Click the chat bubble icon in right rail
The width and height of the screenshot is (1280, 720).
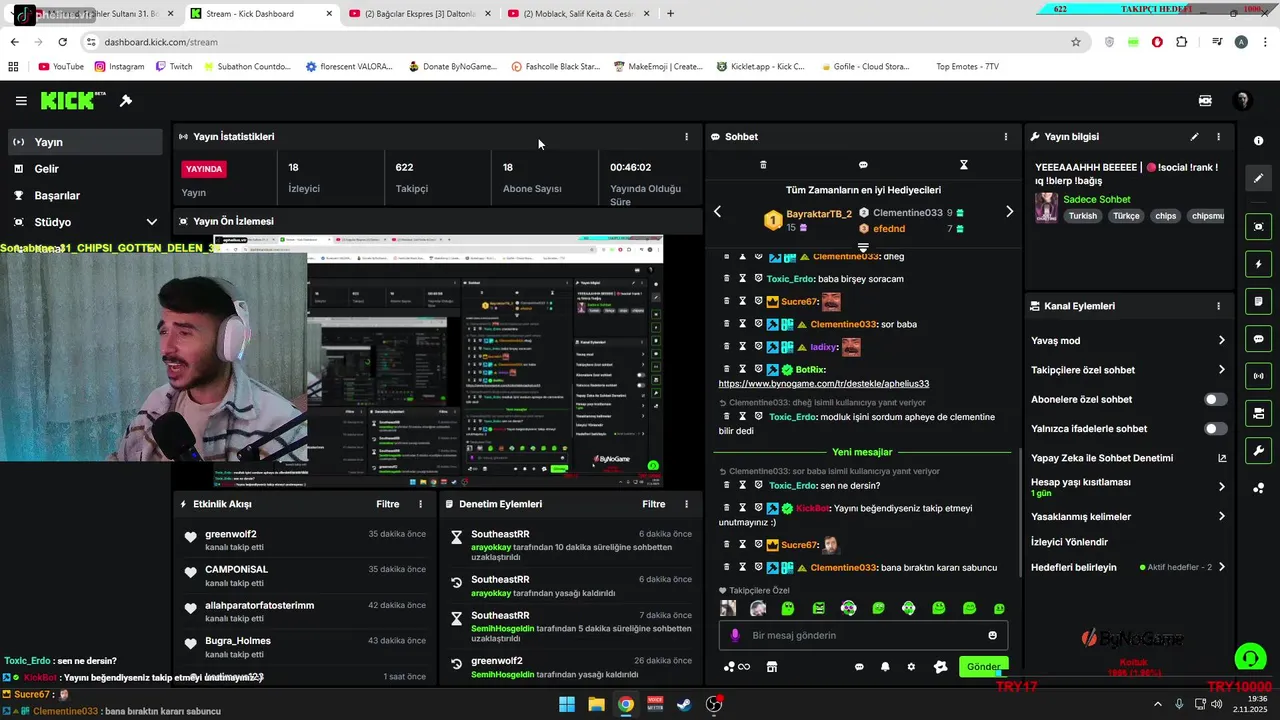coord(1258,339)
